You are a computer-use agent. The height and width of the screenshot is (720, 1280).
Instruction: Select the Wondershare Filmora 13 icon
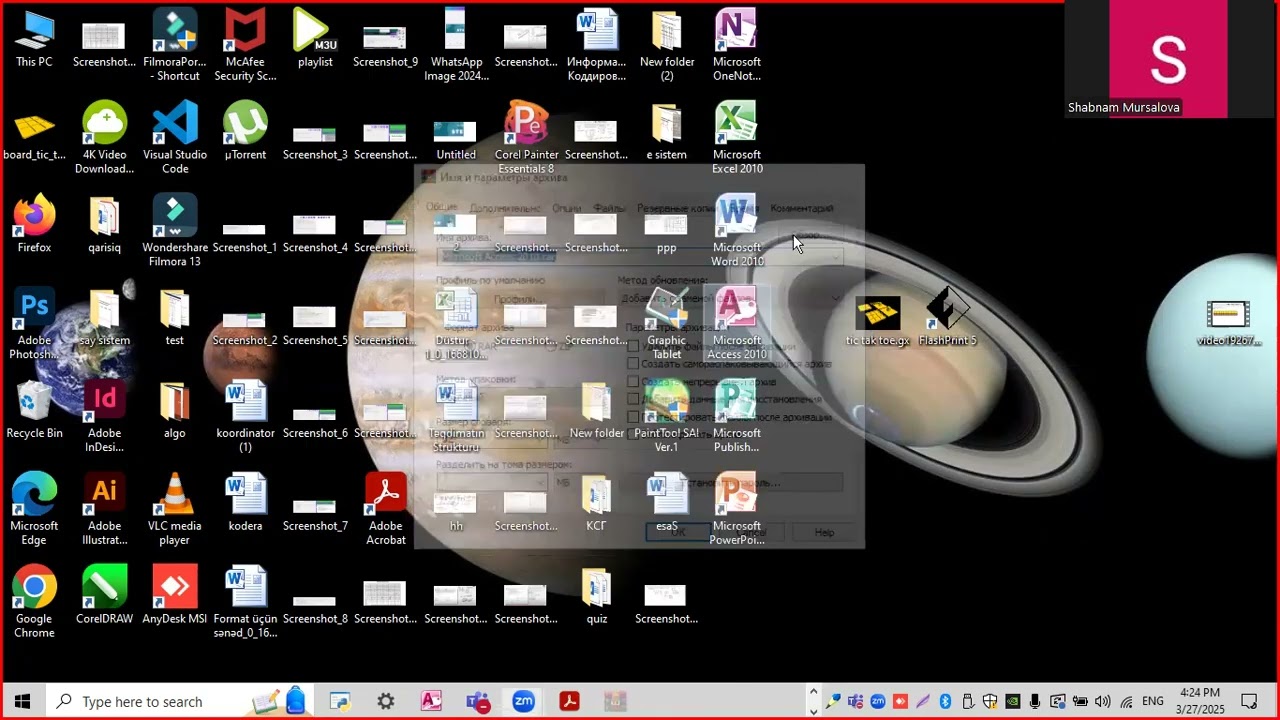[x=175, y=231]
